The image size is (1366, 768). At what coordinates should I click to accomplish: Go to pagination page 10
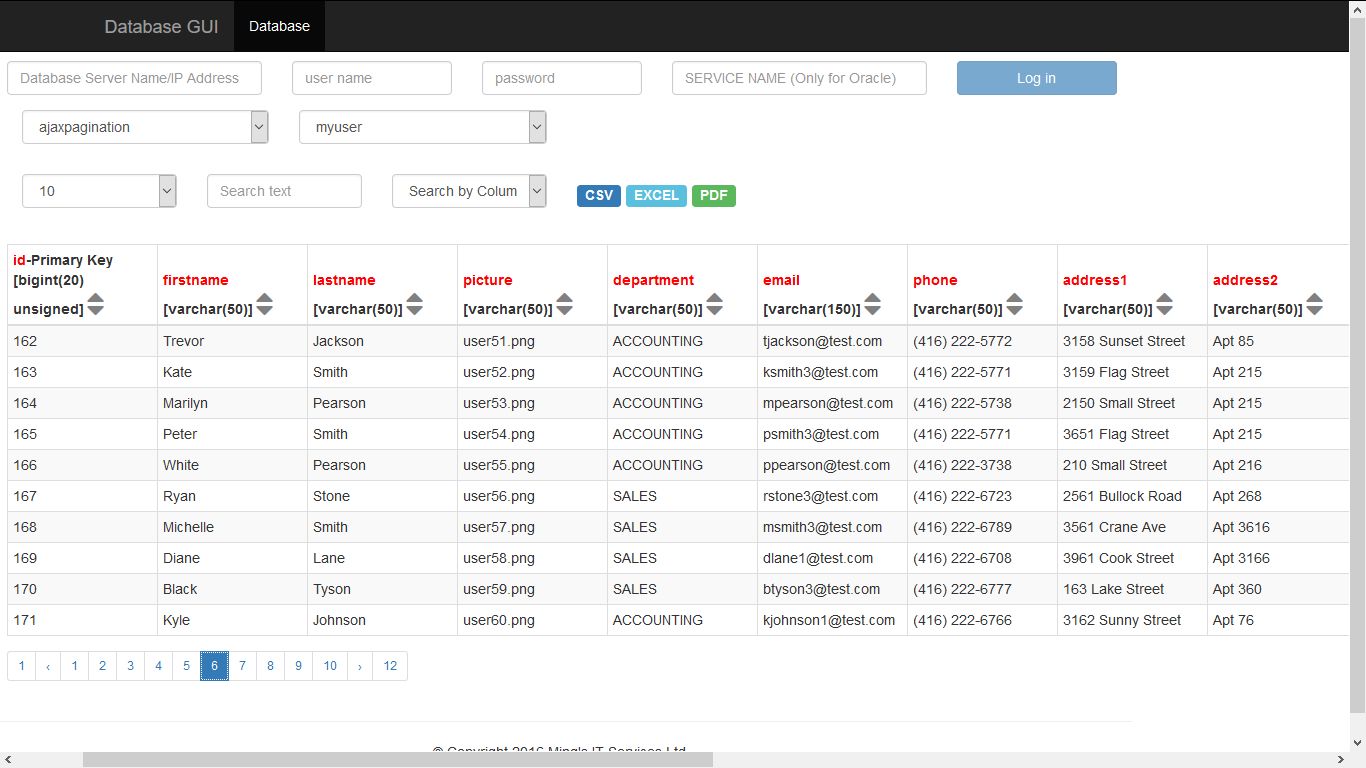[330, 666]
